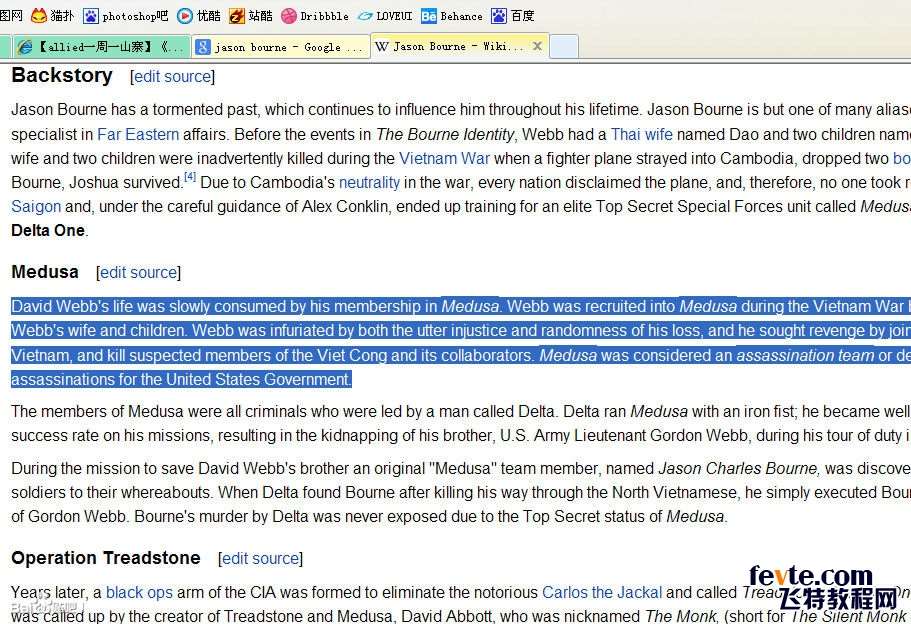
Task: Click the Operation Treadstone heading
Action: 106,558
